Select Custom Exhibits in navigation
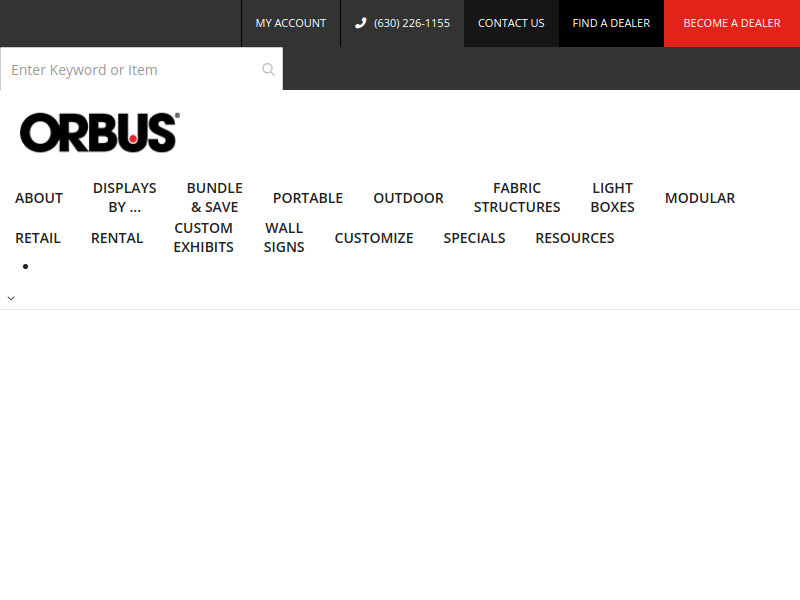This screenshot has width=800, height=600. coord(204,237)
